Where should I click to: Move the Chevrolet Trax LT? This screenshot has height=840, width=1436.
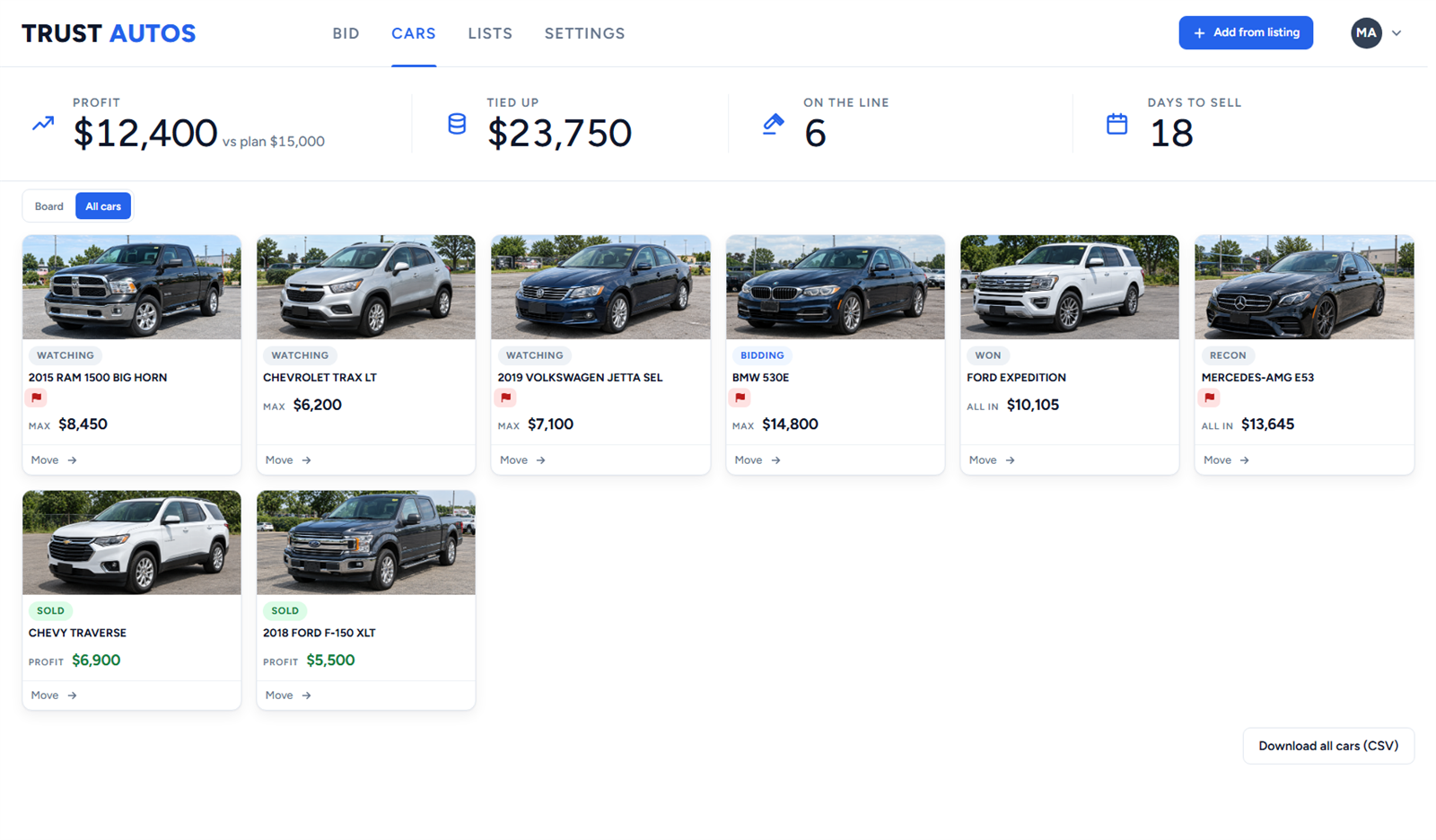coord(288,459)
